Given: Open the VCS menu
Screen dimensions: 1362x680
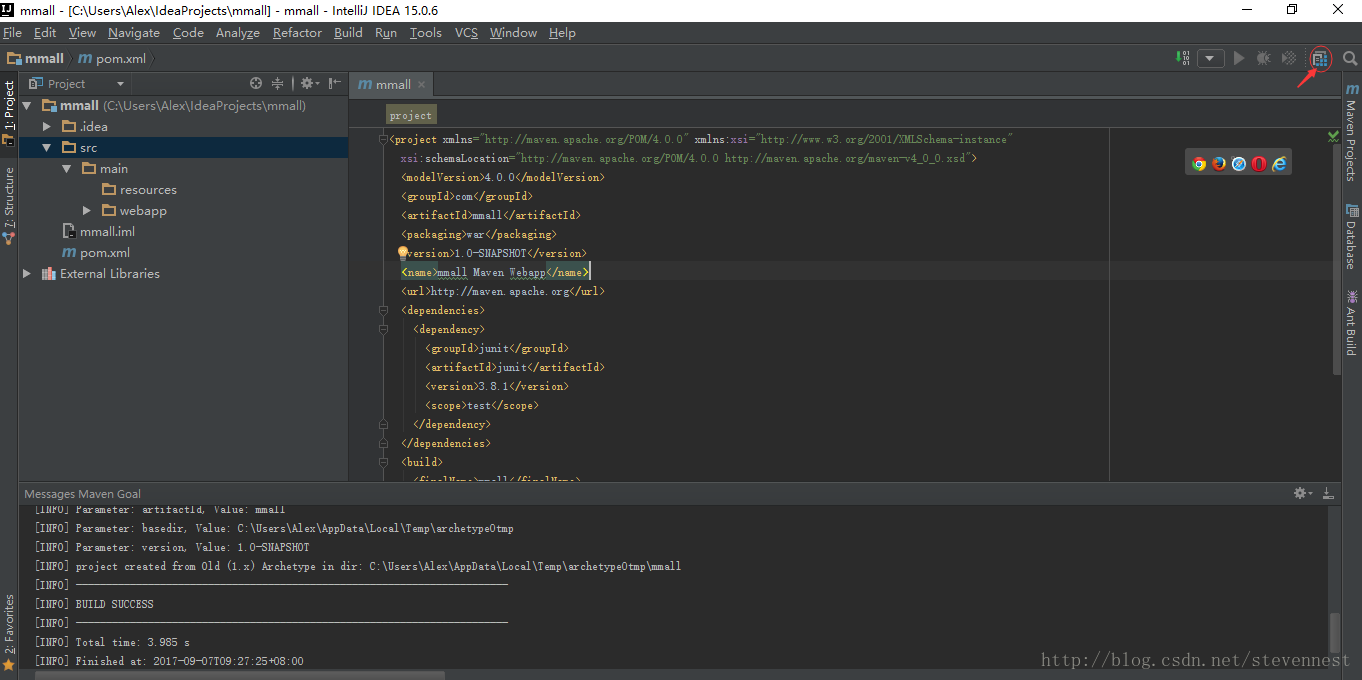Looking at the screenshot, I should tap(466, 33).
